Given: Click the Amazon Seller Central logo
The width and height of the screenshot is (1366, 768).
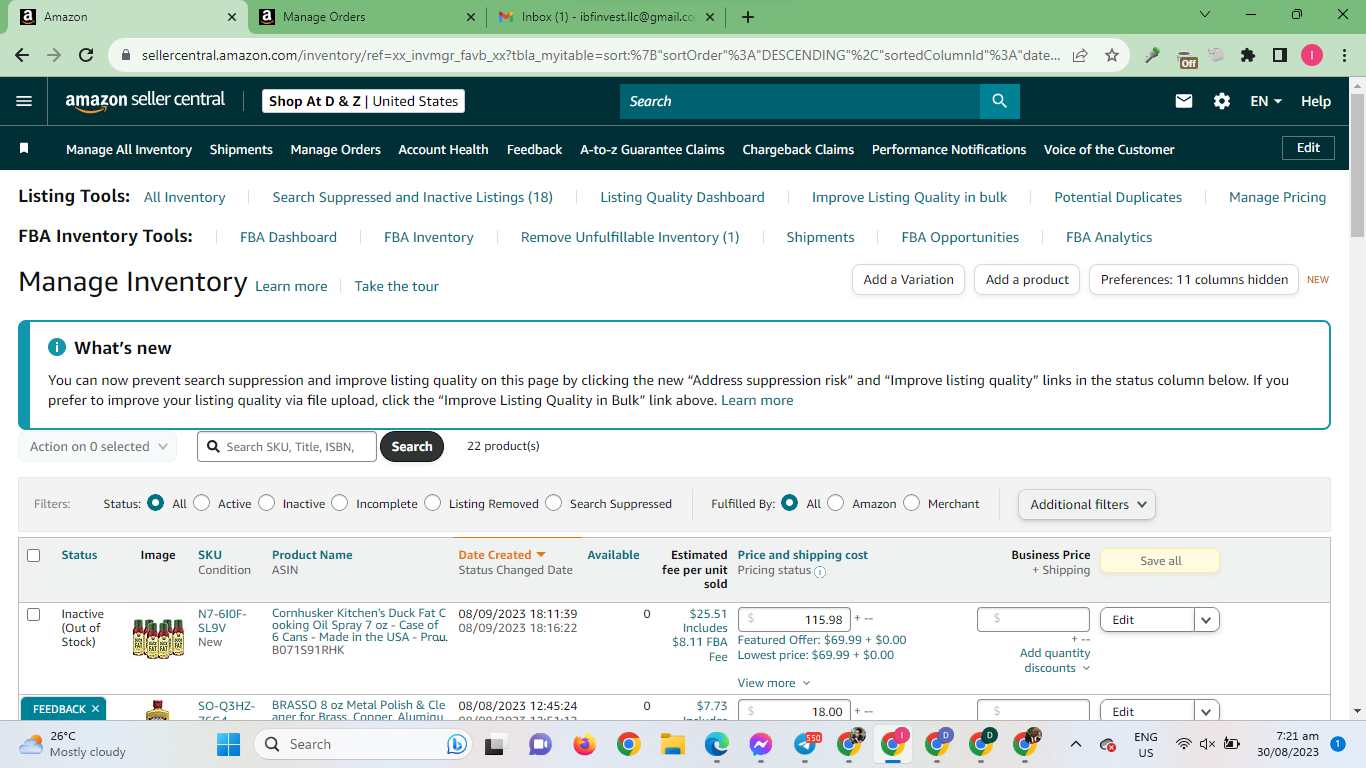Looking at the screenshot, I should click(145, 101).
